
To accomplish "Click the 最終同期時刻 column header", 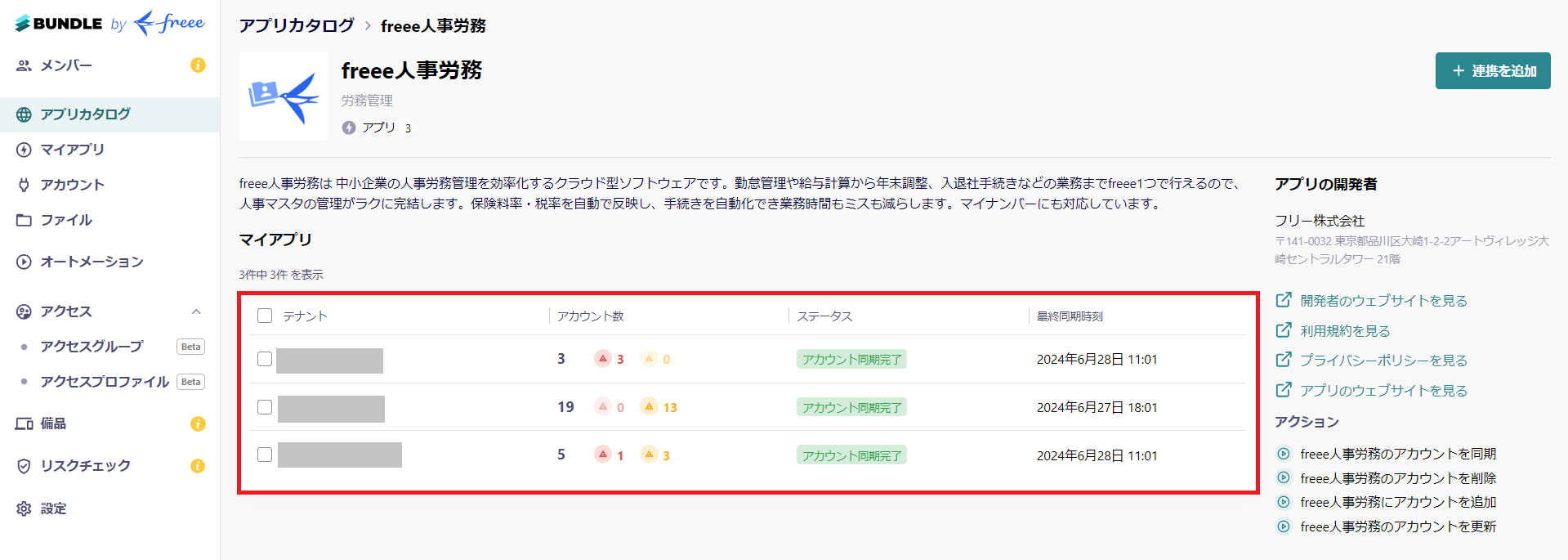I will 1070,316.
